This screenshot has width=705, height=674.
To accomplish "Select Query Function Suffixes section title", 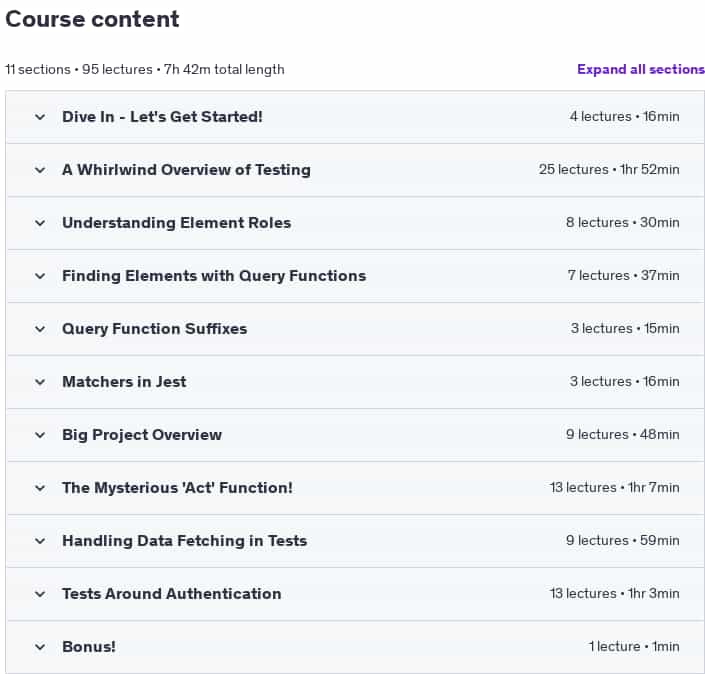I will coord(155,329).
